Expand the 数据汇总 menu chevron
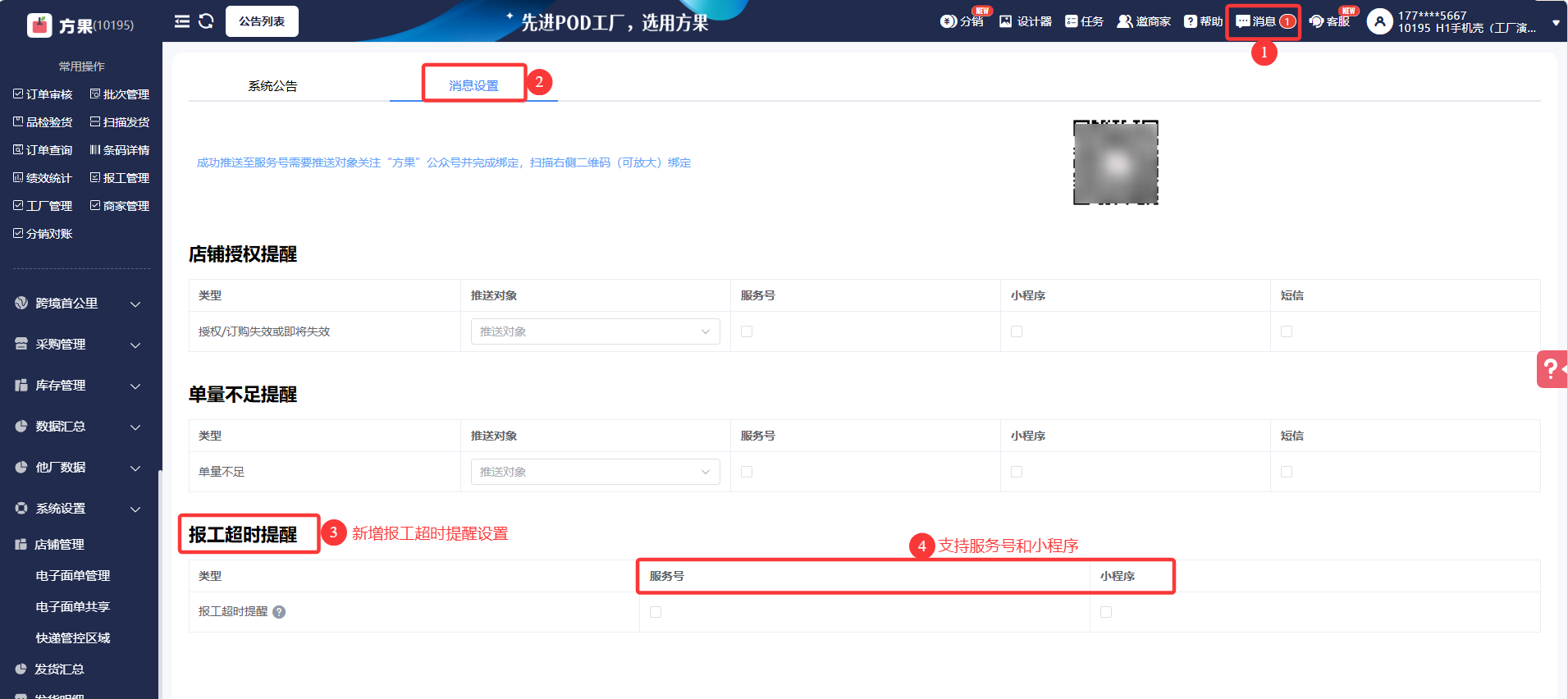This screenshot has width=1568, height=699. point(135,427)
